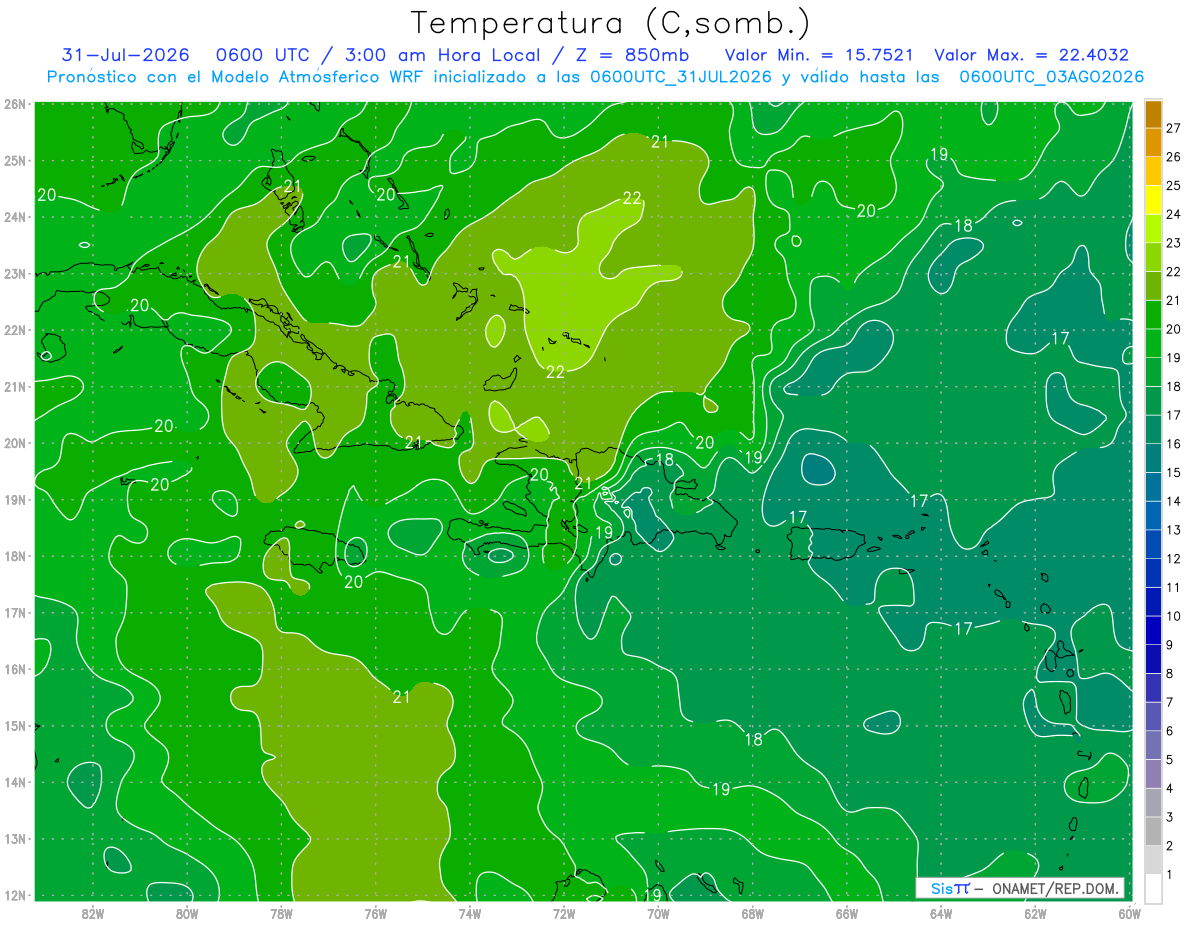Click the colorbar value label '5'
Image resolution: width=1200 pixels, height=927 pixels.
(x=1170, y=760)
